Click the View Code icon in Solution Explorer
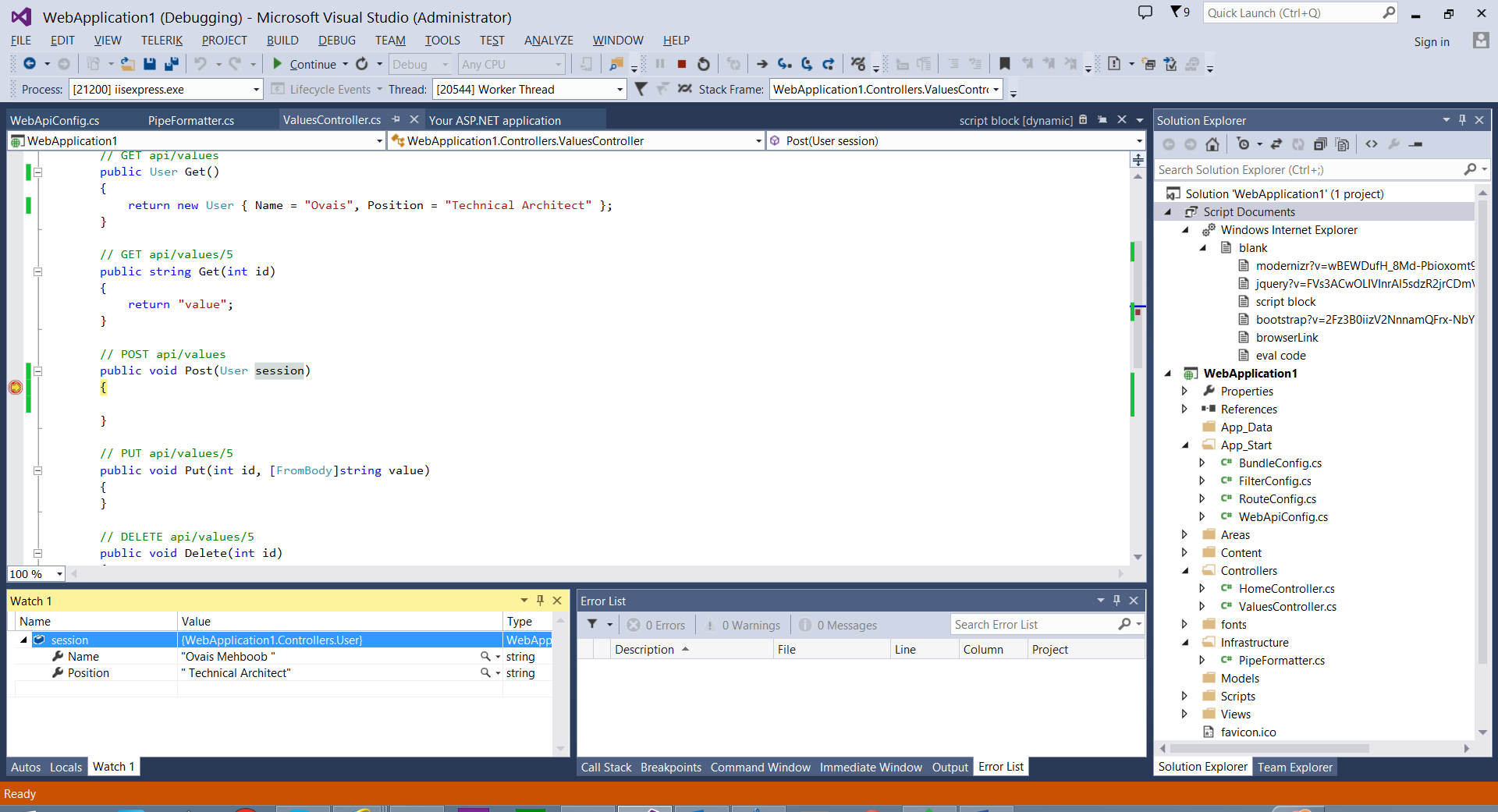Viewport: 1498px width, 812px height. point(1372,144)
